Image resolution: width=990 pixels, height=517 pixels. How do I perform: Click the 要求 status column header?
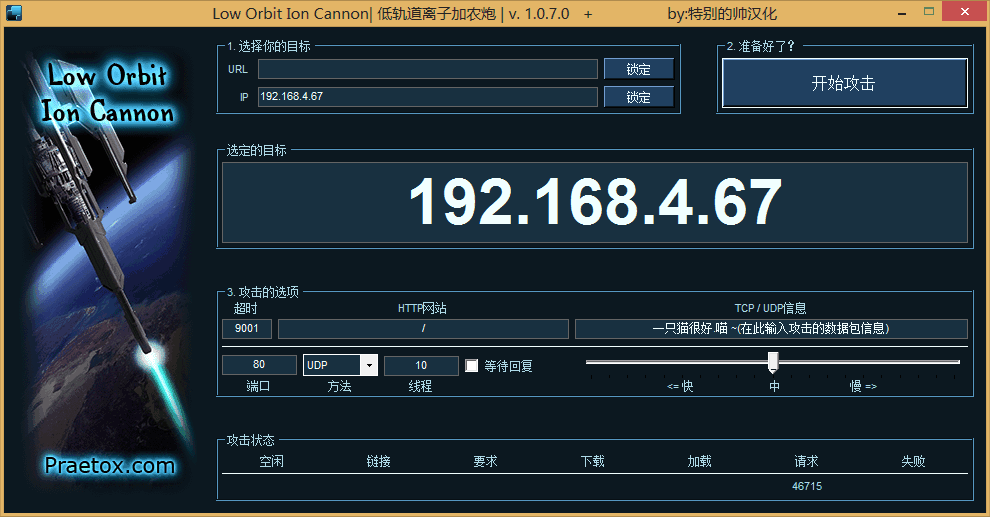click(486, 461)
